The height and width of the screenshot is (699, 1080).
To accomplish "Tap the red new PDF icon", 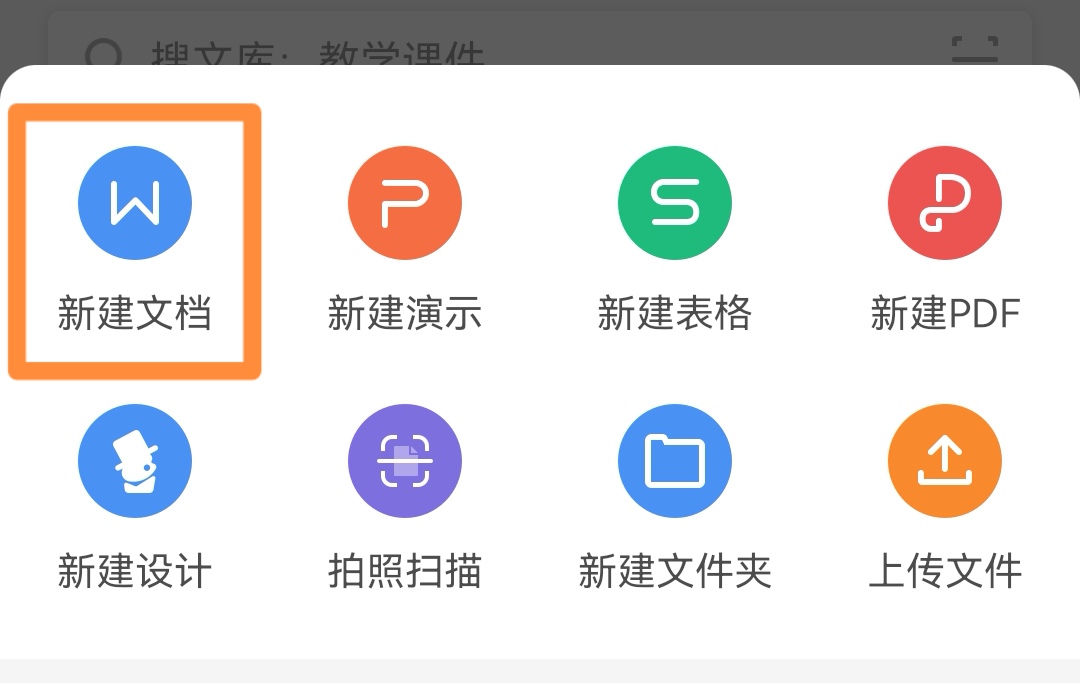I will [x=945, y=203].
